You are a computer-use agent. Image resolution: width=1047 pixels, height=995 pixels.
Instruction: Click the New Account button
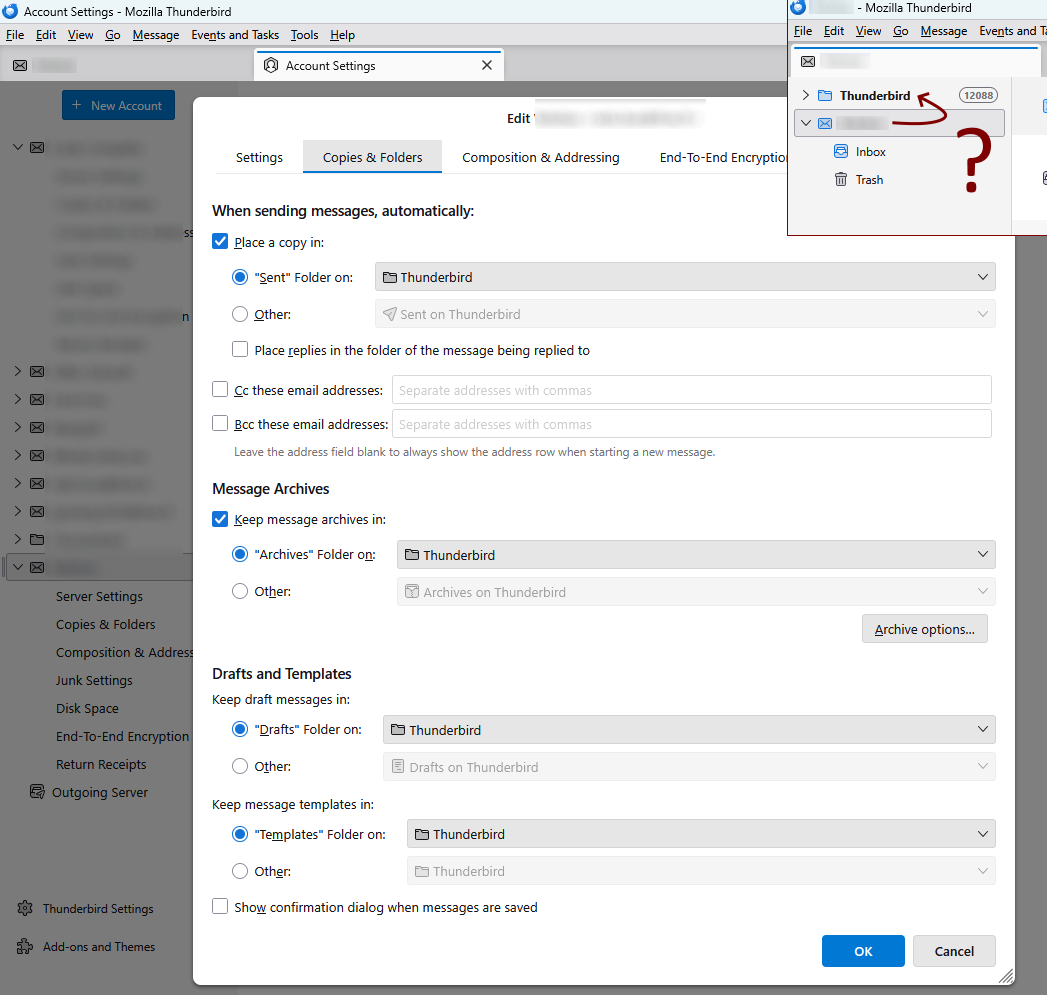coord(118,106)
